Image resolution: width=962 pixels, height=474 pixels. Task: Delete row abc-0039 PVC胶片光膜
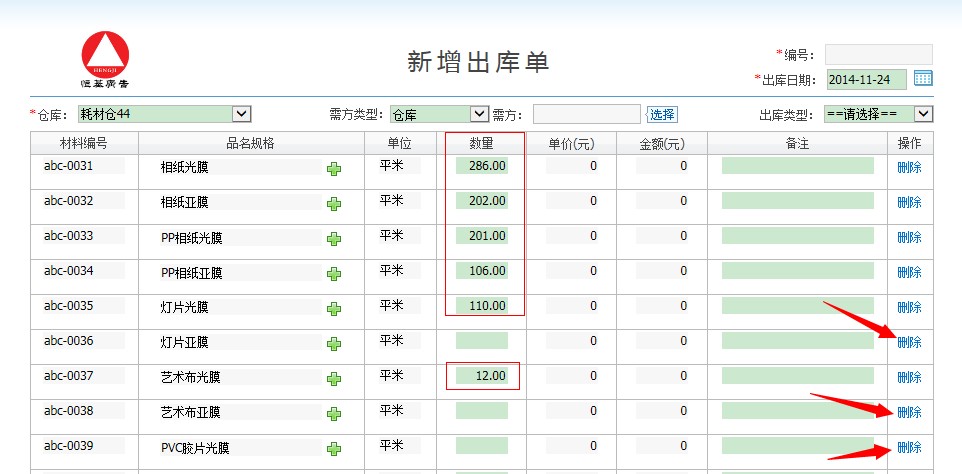point(909,447)
